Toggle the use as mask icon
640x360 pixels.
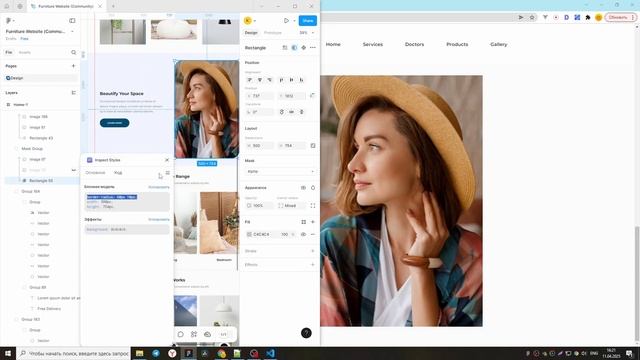pos(294,48)
